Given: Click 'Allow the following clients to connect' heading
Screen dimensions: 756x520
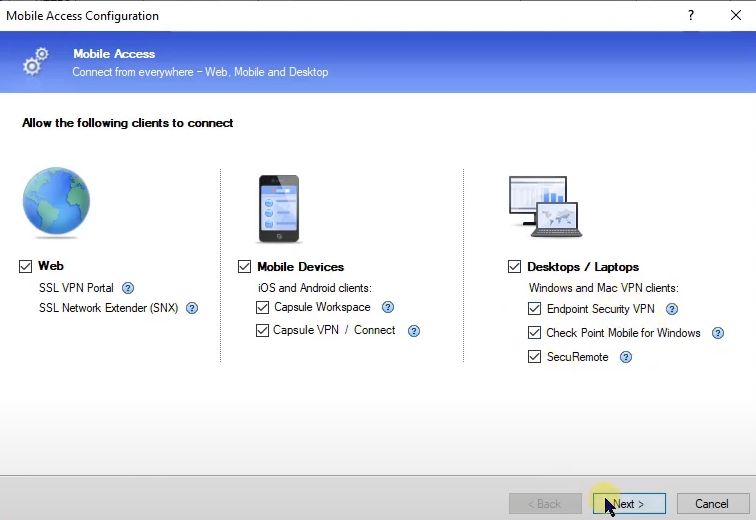Looking at the screenshot, I should point(128,123).
